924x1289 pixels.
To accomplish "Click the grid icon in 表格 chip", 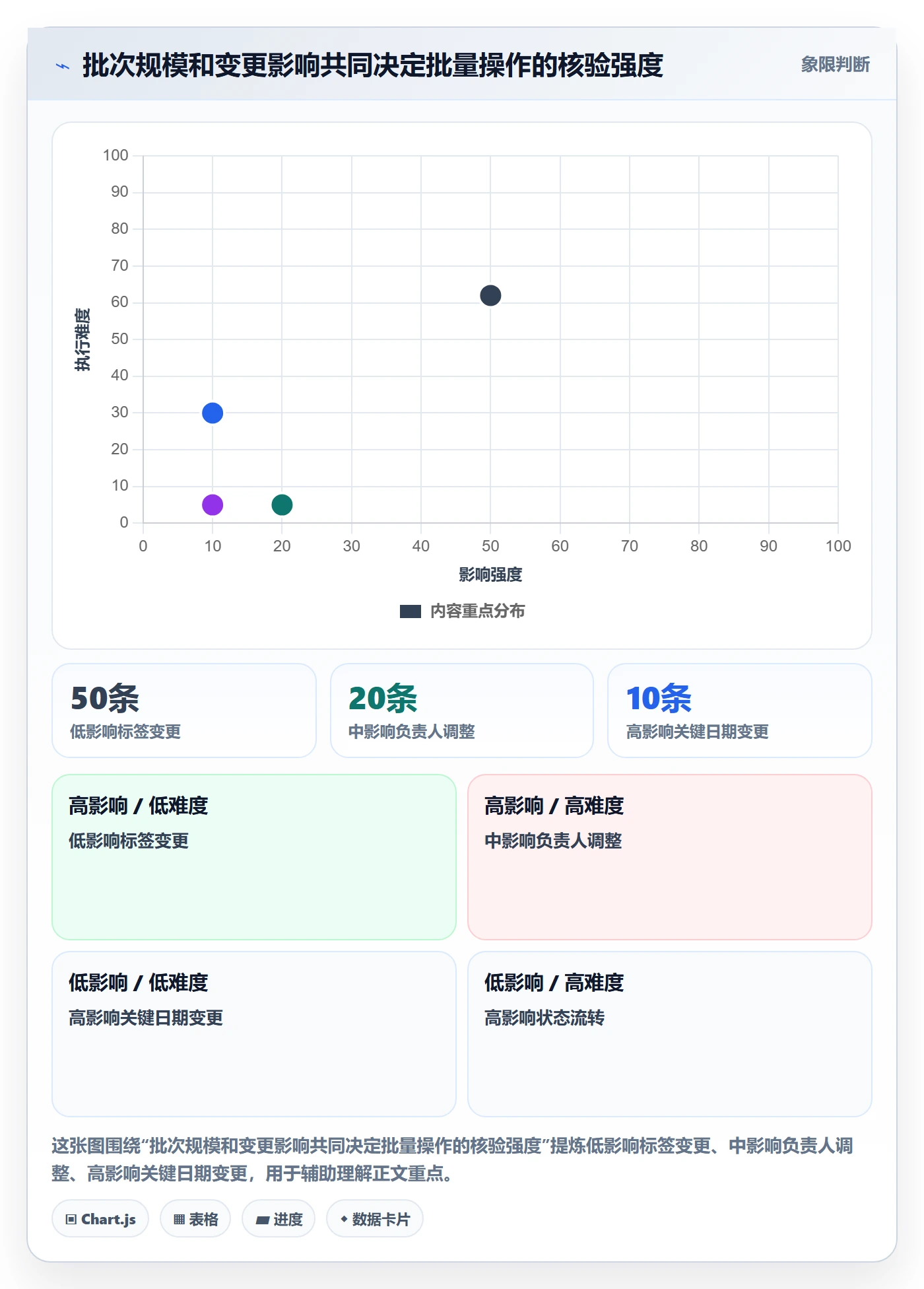I will coord(179,1220).
